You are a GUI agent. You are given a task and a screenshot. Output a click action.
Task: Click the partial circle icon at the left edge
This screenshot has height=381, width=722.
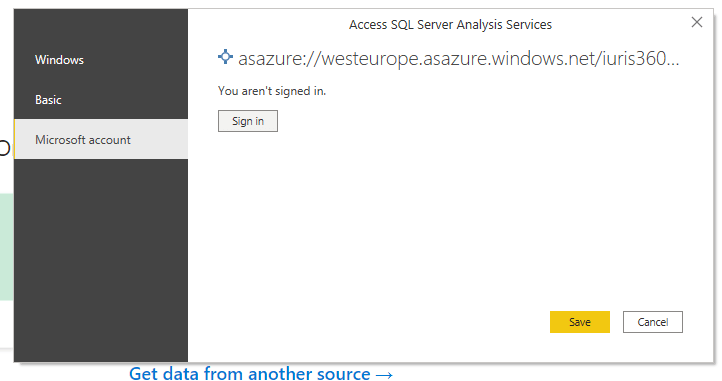pos(5,148)
